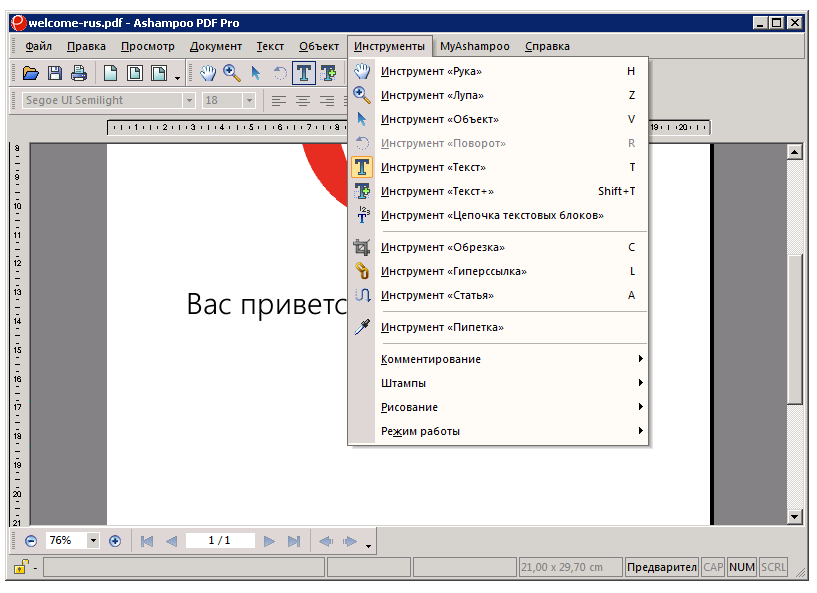The image size is (817, 593).
Task: Open the Просмотр menu
Action: click(x=148, y=46)
